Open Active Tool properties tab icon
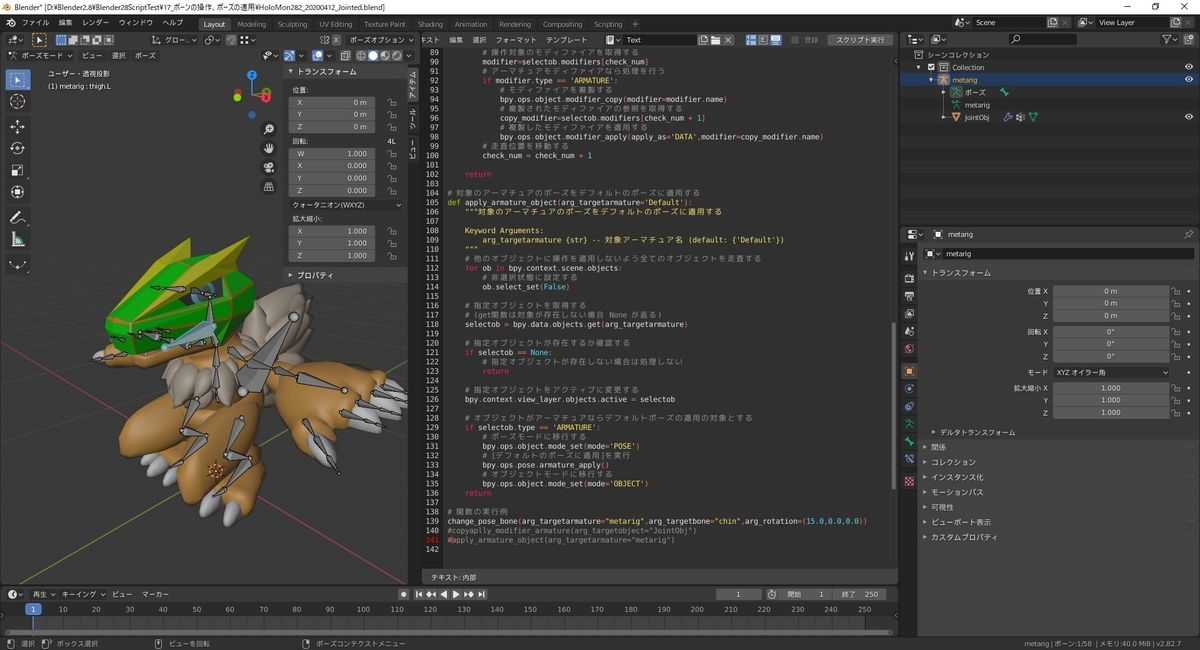The height and width of the screenshot is (650, 1200). pos(909,256)
